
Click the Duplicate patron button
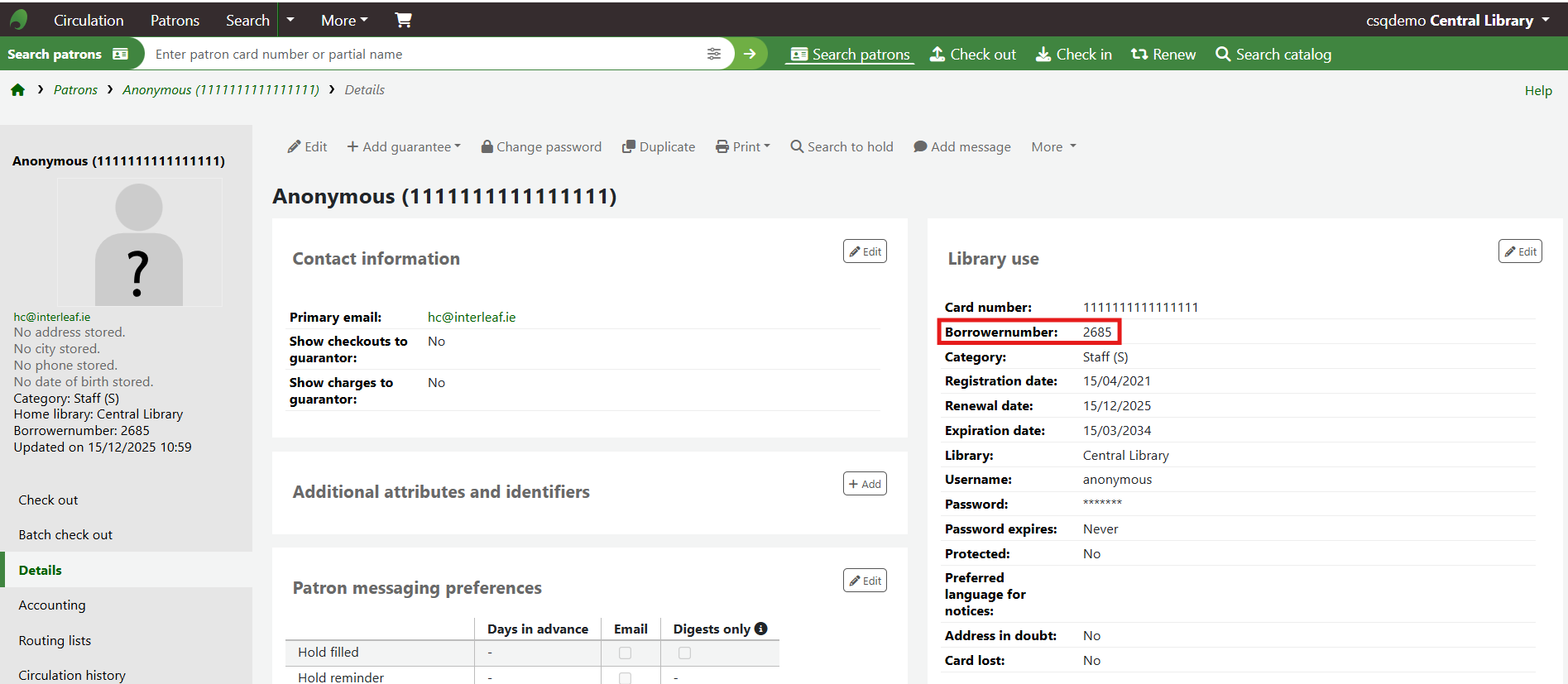[x=659, y=146]
